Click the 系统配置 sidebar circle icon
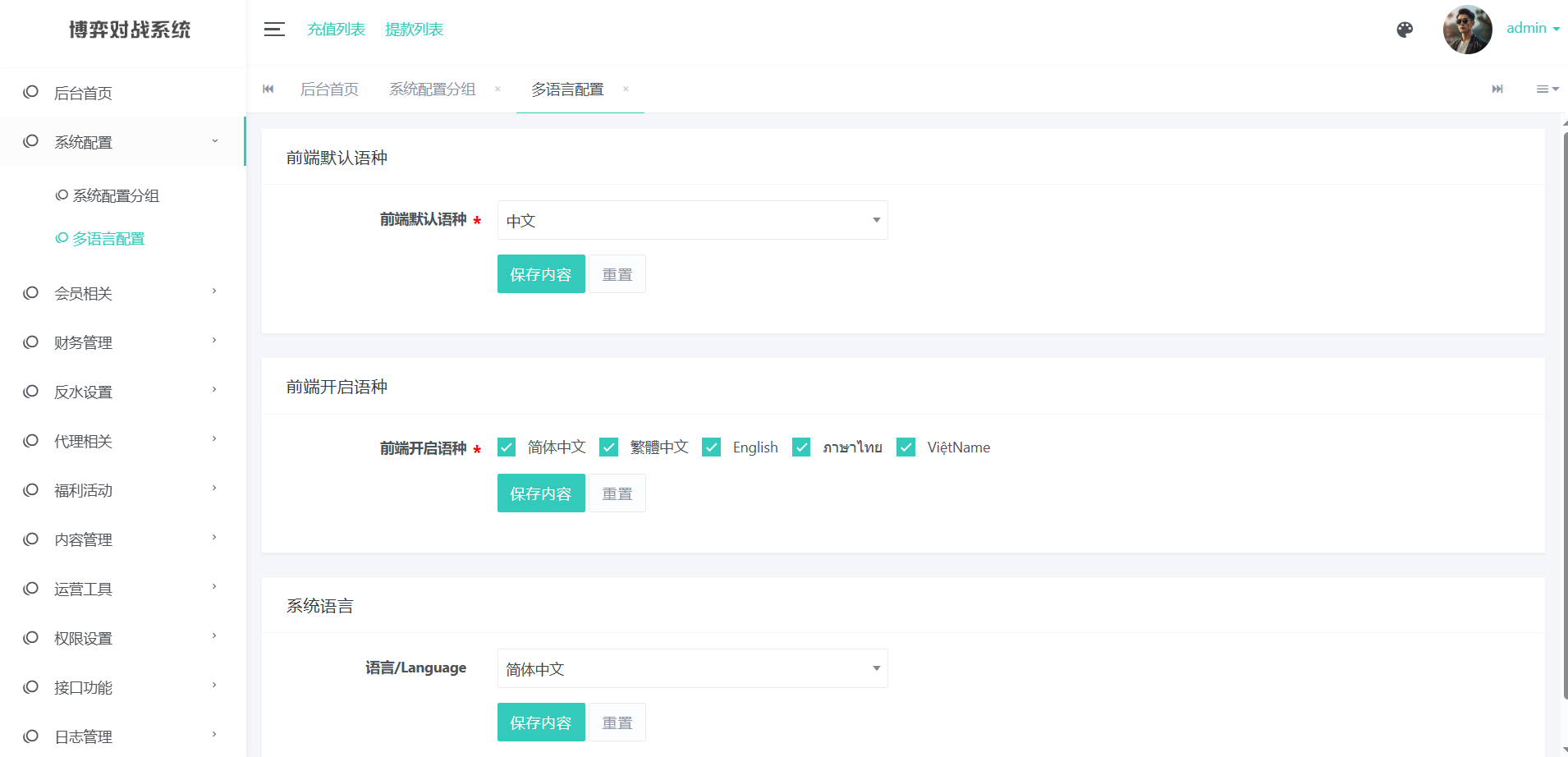Screen dimensions: 1568x757 pos(31,141)
